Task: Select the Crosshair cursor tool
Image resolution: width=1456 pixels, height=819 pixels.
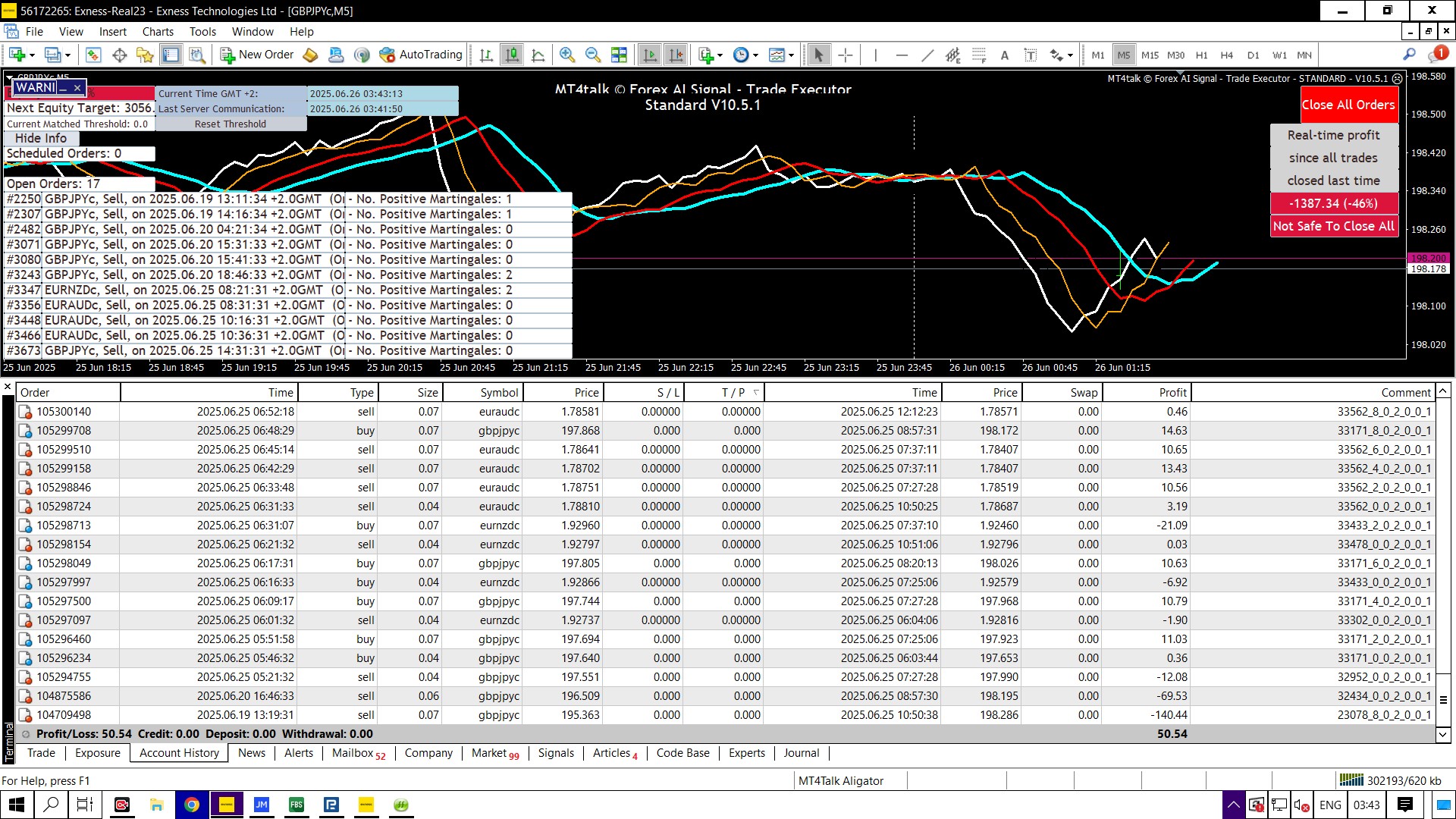Action: 846,55
